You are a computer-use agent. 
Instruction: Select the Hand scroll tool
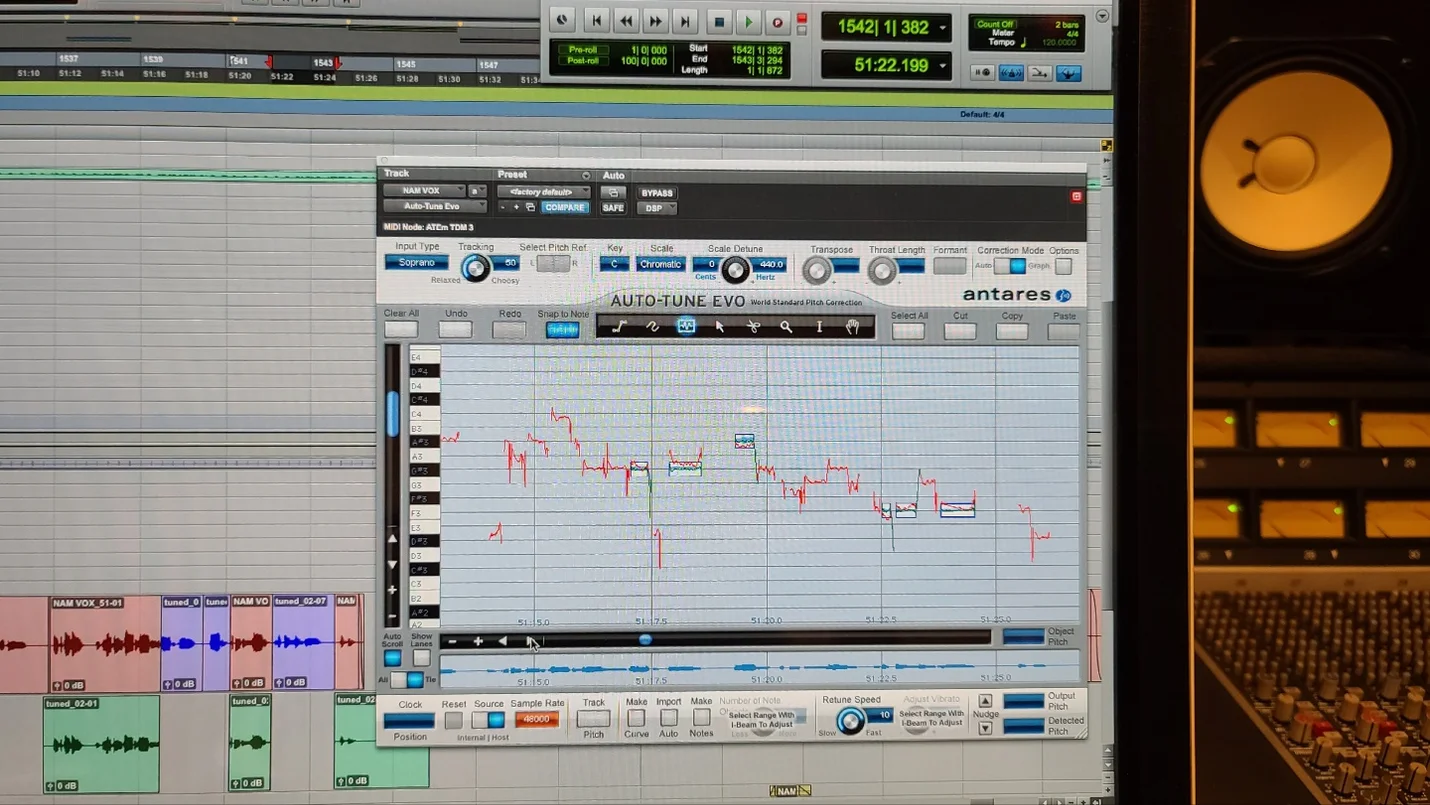tap(852, 326)
